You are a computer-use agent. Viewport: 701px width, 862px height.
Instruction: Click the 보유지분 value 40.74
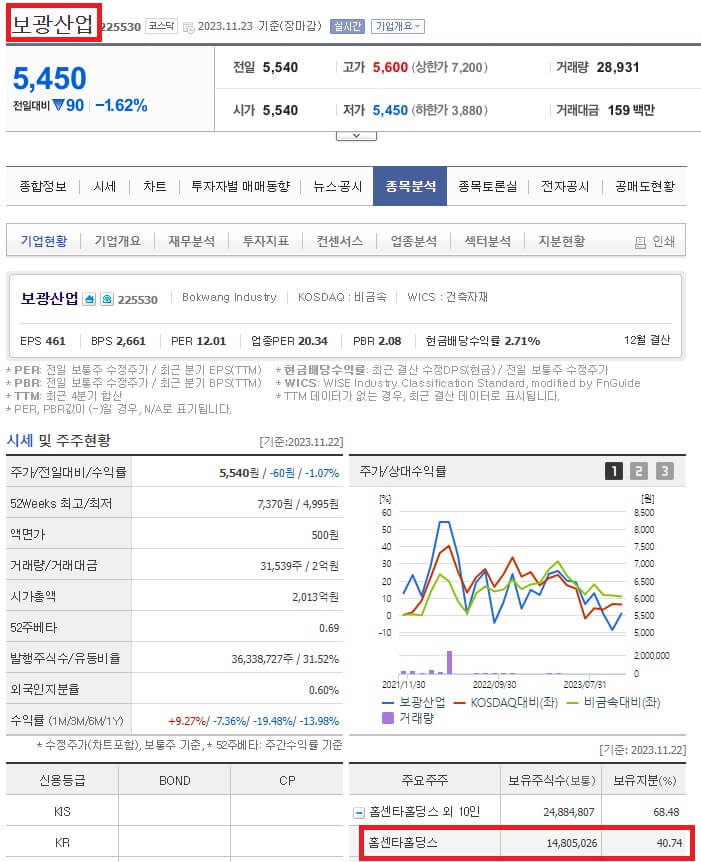click(x=669, y=843)
